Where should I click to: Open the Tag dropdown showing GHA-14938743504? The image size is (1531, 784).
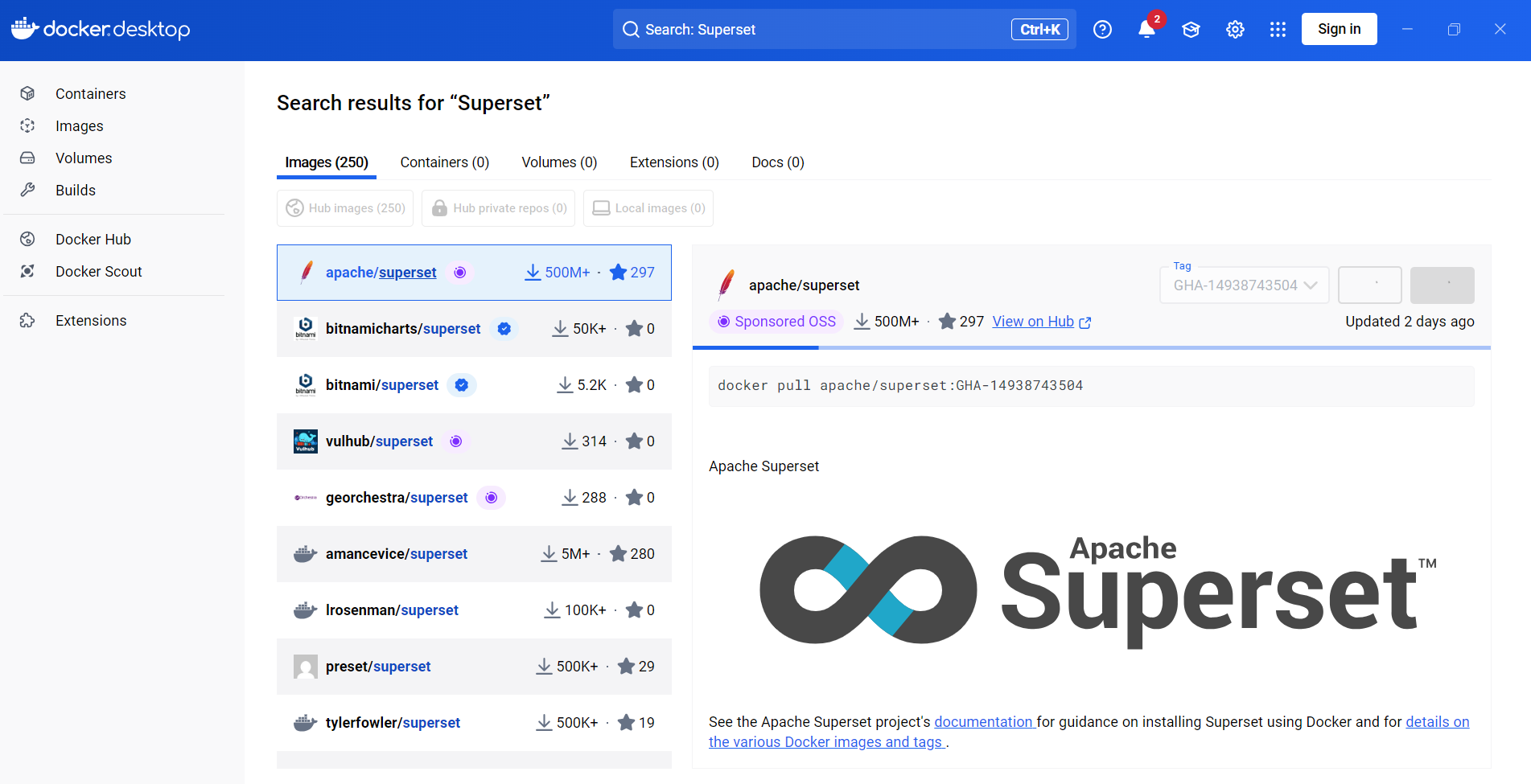(x=1244, y=285)
